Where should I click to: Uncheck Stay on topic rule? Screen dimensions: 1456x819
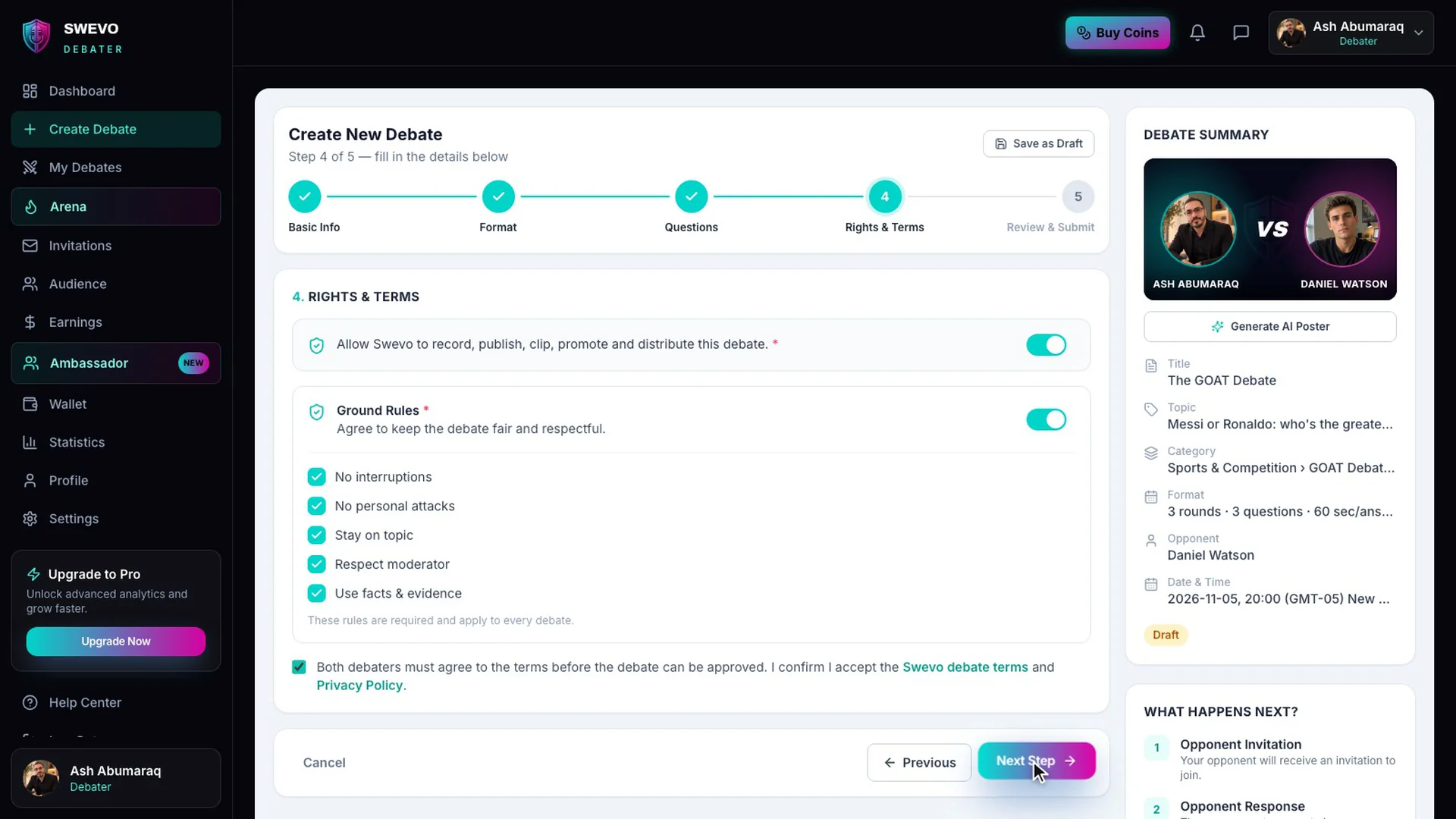click(316, 535)
